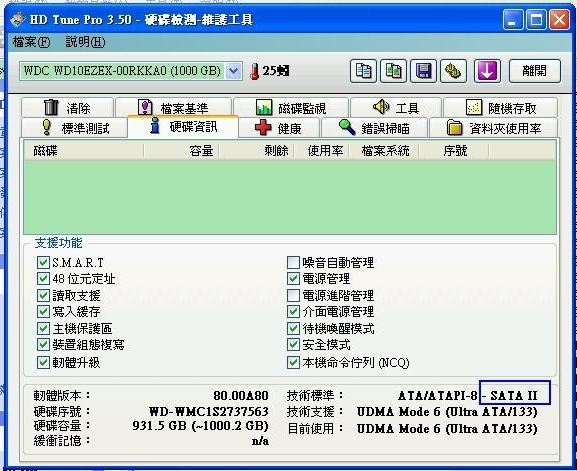Open the 說明(H) menu
The width and height of the screenshot is (577, 471).
pos(85,42)
